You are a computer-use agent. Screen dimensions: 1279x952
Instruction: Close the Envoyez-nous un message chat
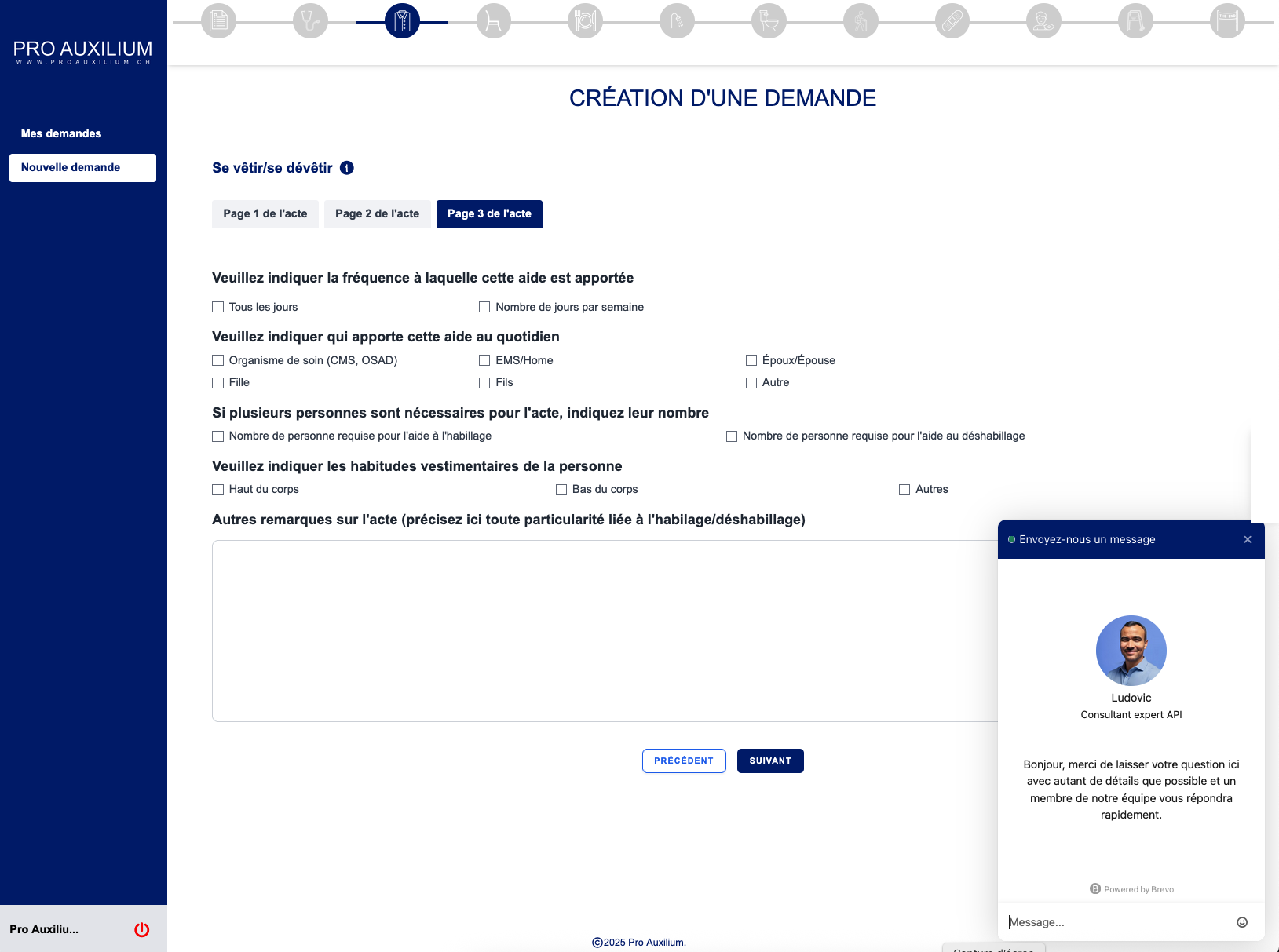1248,539
